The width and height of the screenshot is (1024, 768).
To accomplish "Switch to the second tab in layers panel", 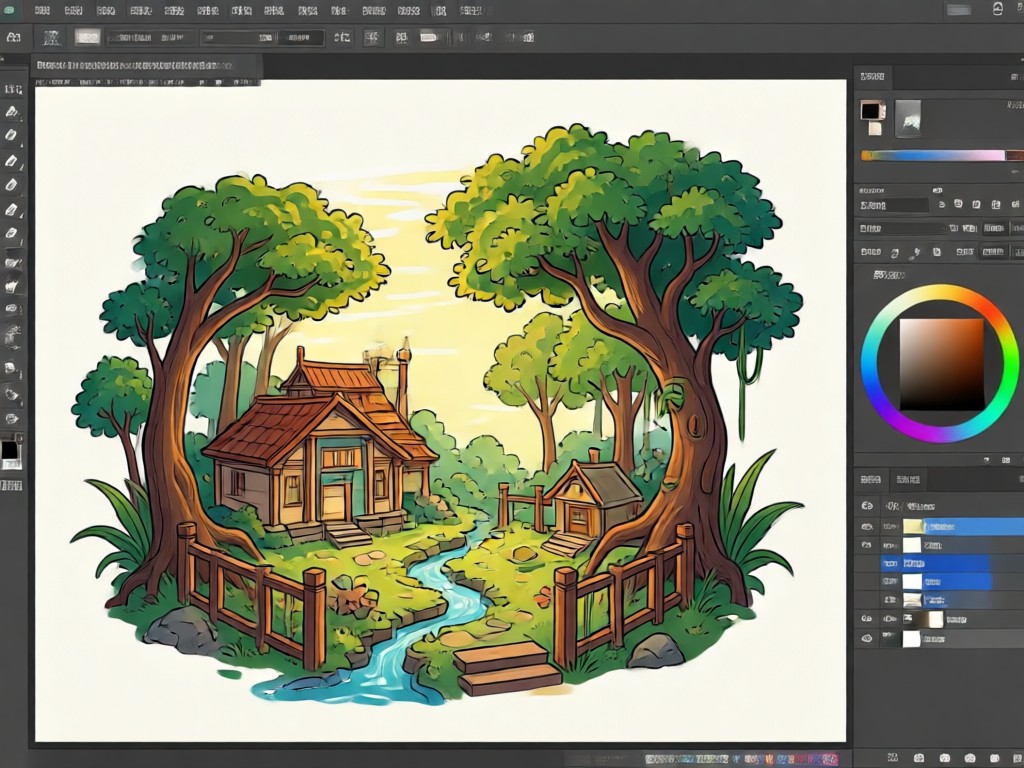I will (x=908, y=479).
